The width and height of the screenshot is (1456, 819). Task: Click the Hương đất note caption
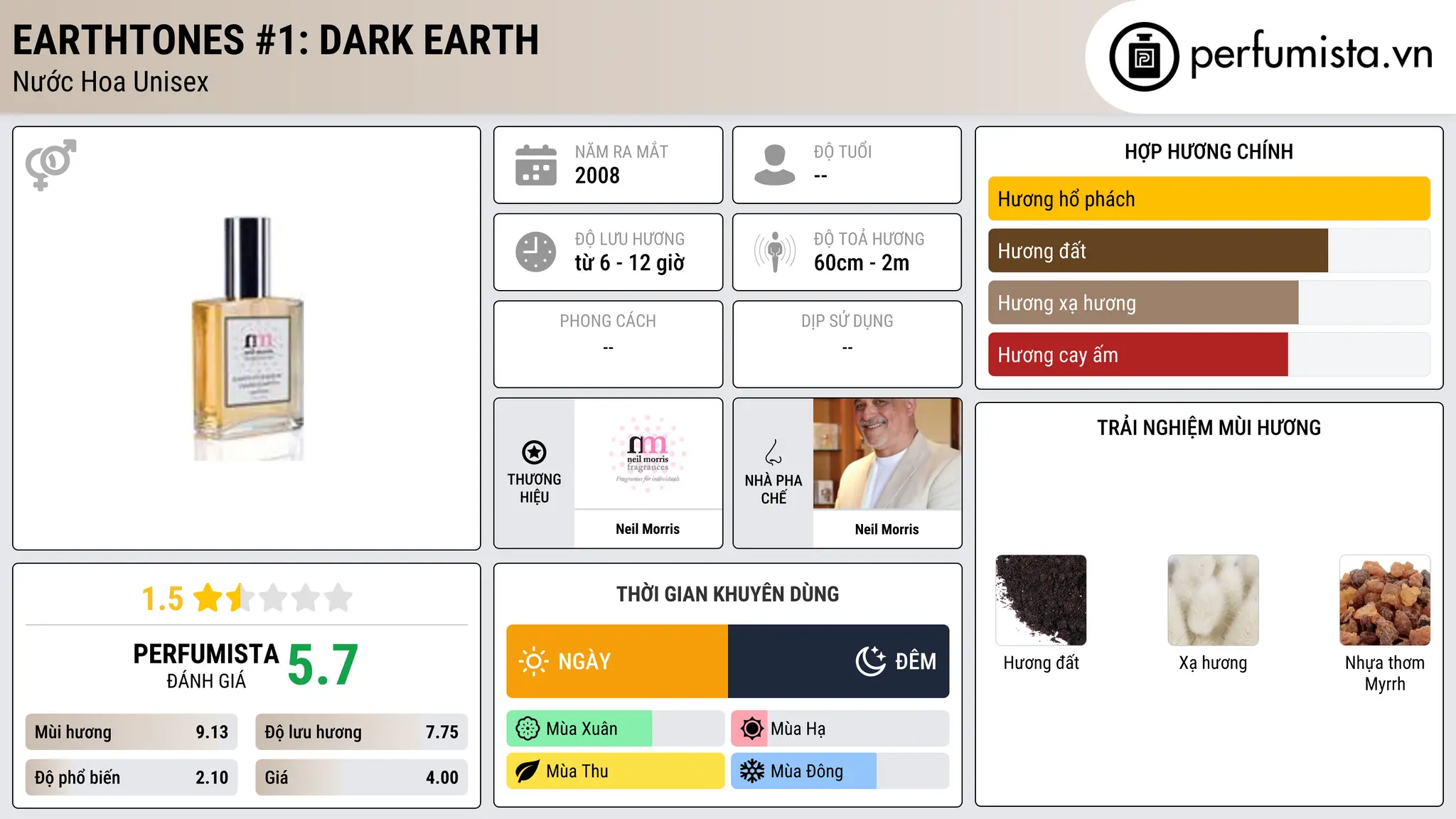click(x=1041, y=663)
